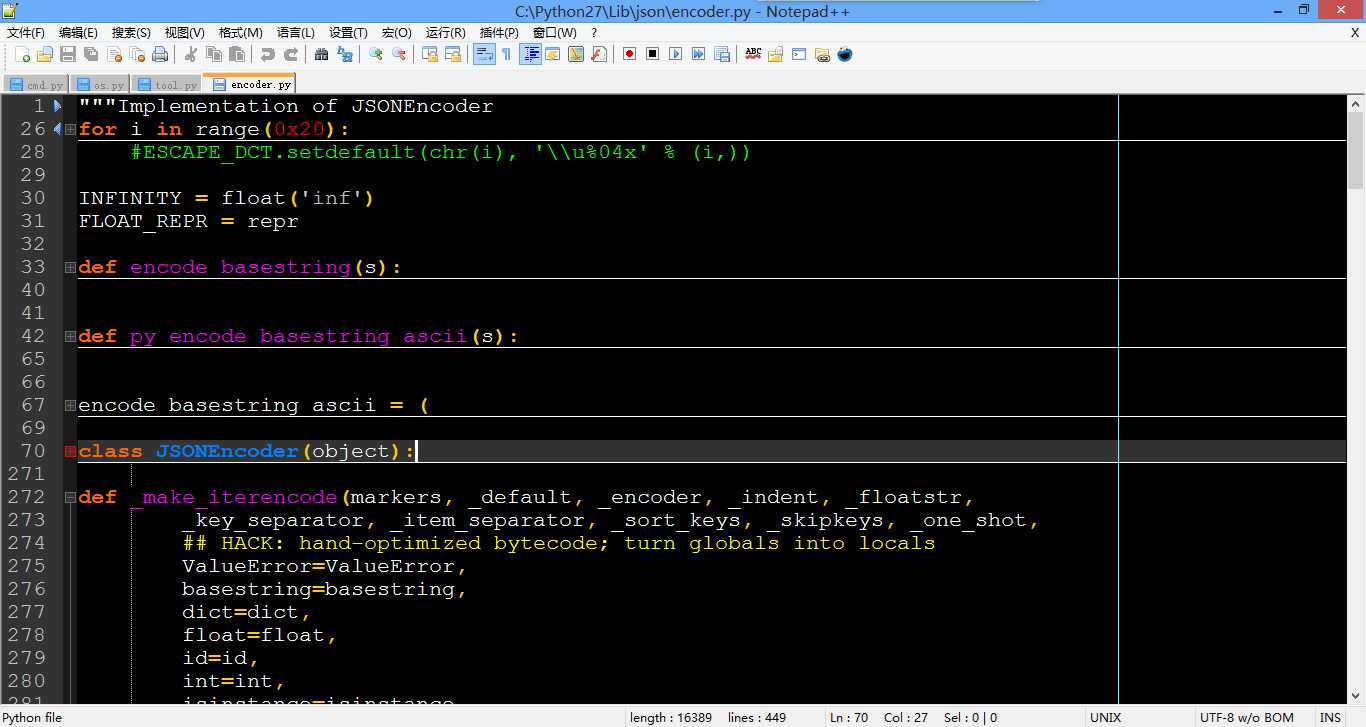Toggle synchronized vertical scrolling
This screenshot has height=727, width=1366.
tap(429, 54)
